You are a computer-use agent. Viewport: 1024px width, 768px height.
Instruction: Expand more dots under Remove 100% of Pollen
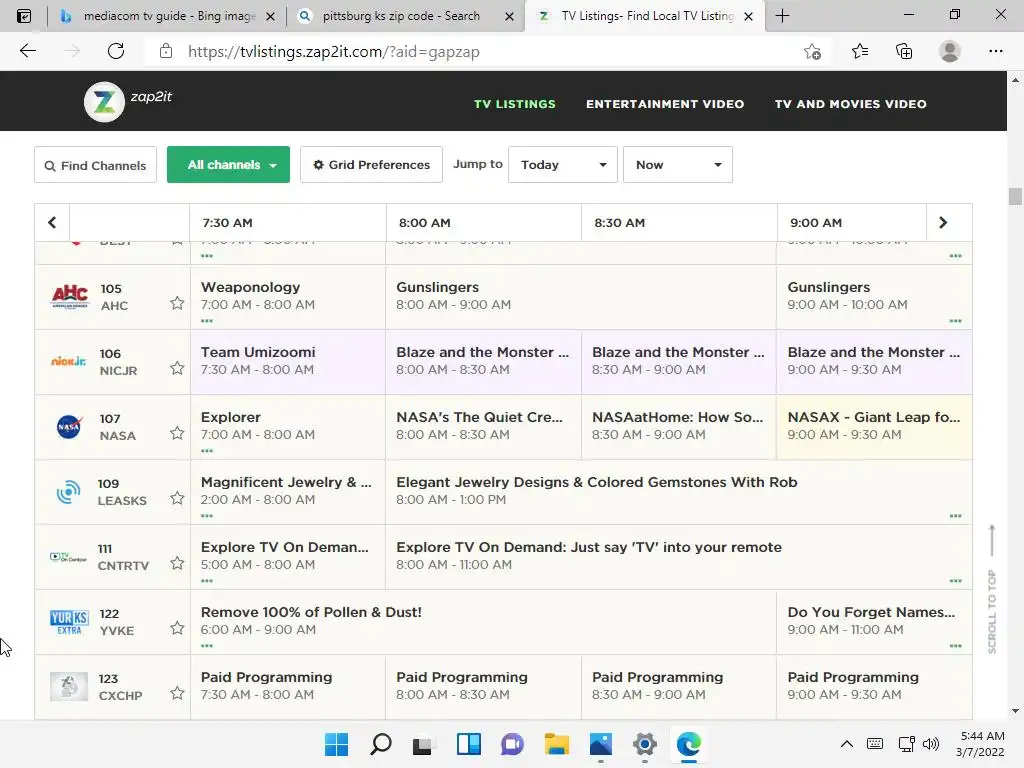[x=207, y=646]
